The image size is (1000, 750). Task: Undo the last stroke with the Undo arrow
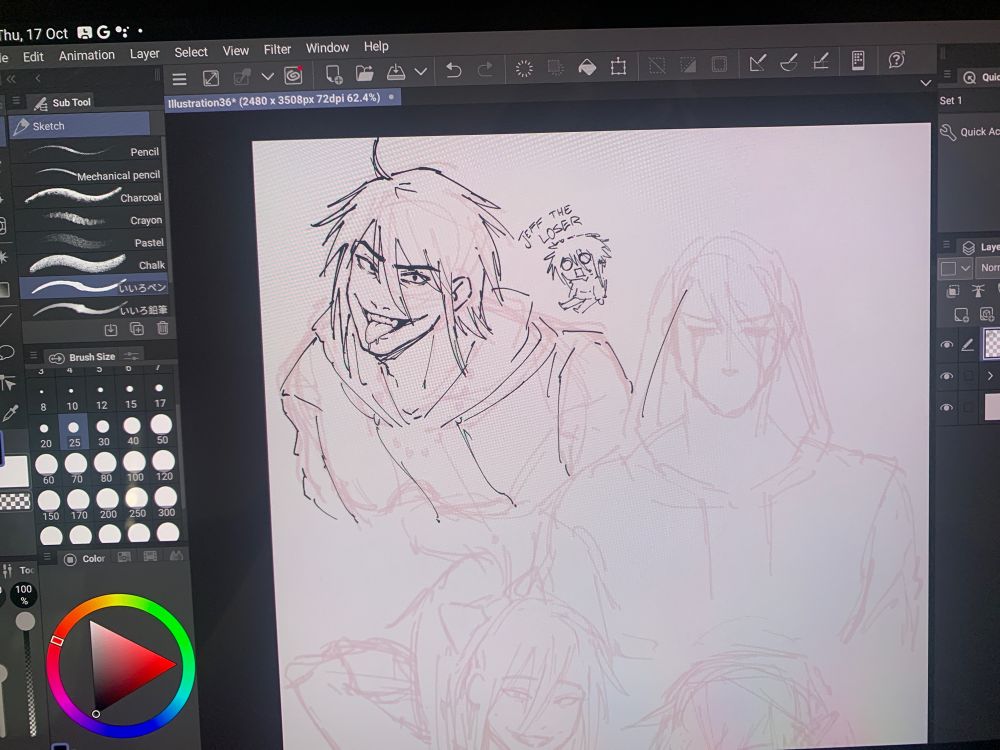click(453, 70)
